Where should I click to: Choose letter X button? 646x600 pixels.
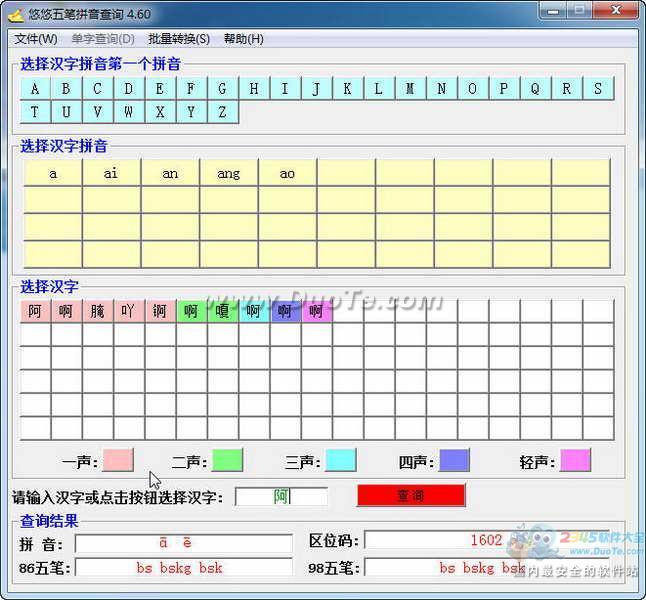(160, 112)
